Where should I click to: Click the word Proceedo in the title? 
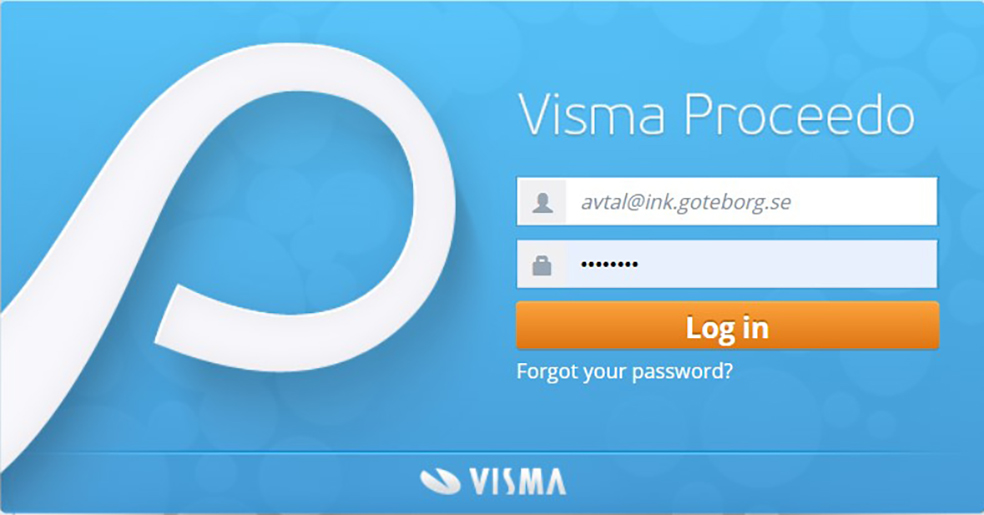(799, 114)
